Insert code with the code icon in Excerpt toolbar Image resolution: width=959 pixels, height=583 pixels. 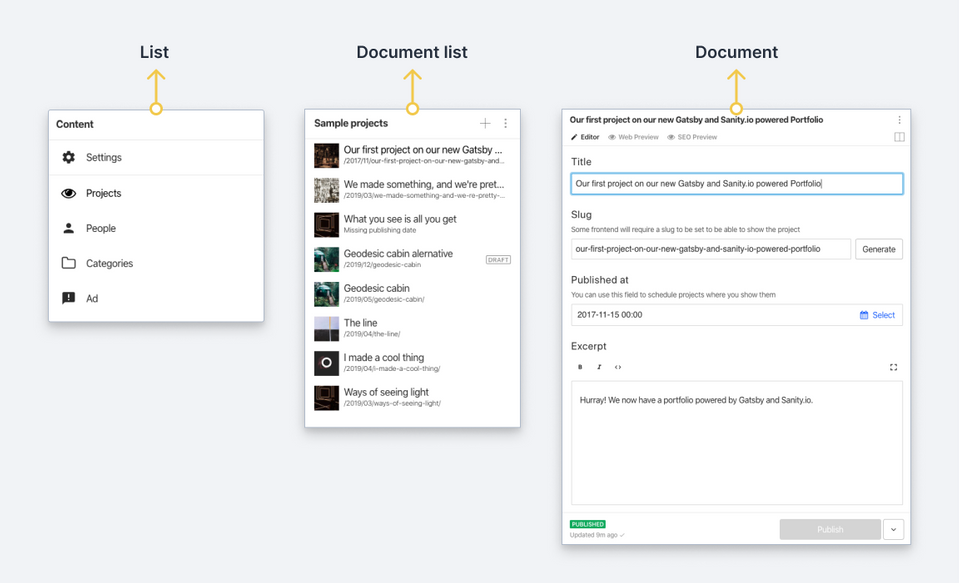click(x=618, y=367)
